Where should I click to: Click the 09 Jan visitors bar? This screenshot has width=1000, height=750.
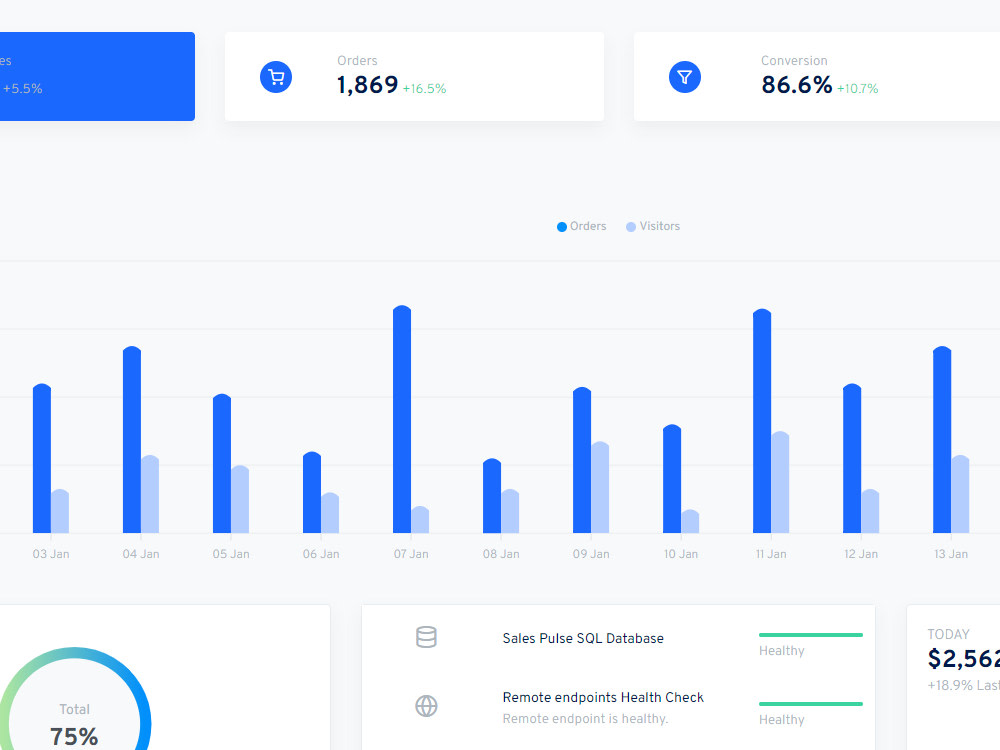pos(600,487)
